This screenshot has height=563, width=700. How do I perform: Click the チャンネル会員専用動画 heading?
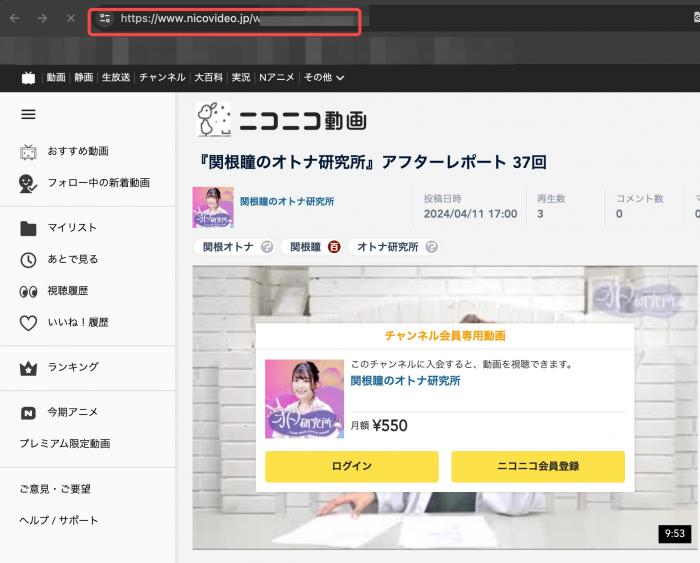(445, 336)
